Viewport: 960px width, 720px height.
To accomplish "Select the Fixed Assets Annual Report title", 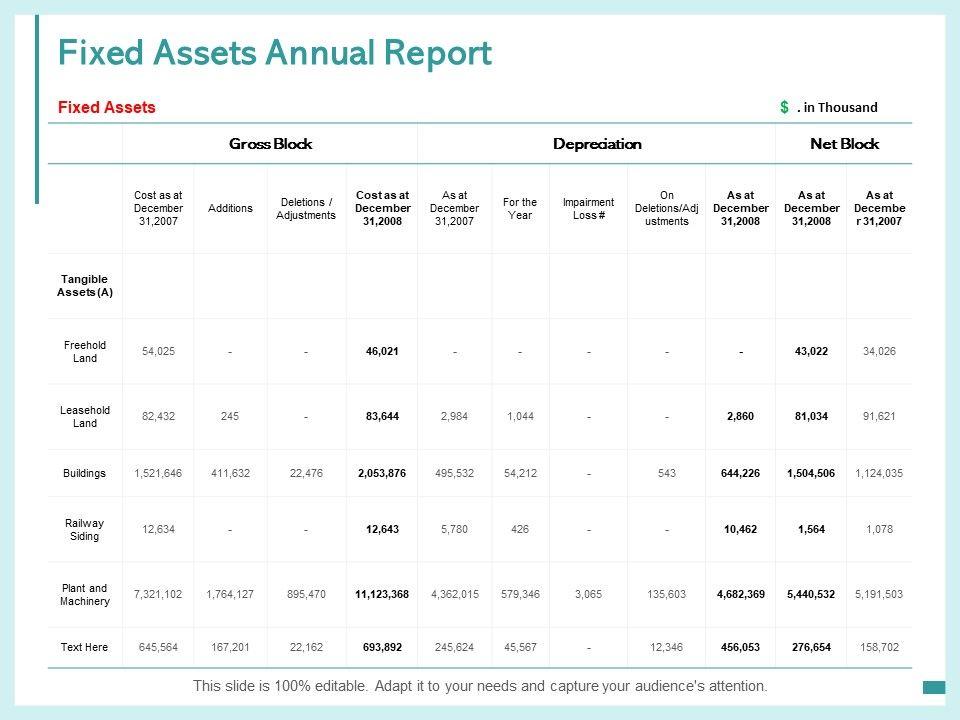I will 275,53.
